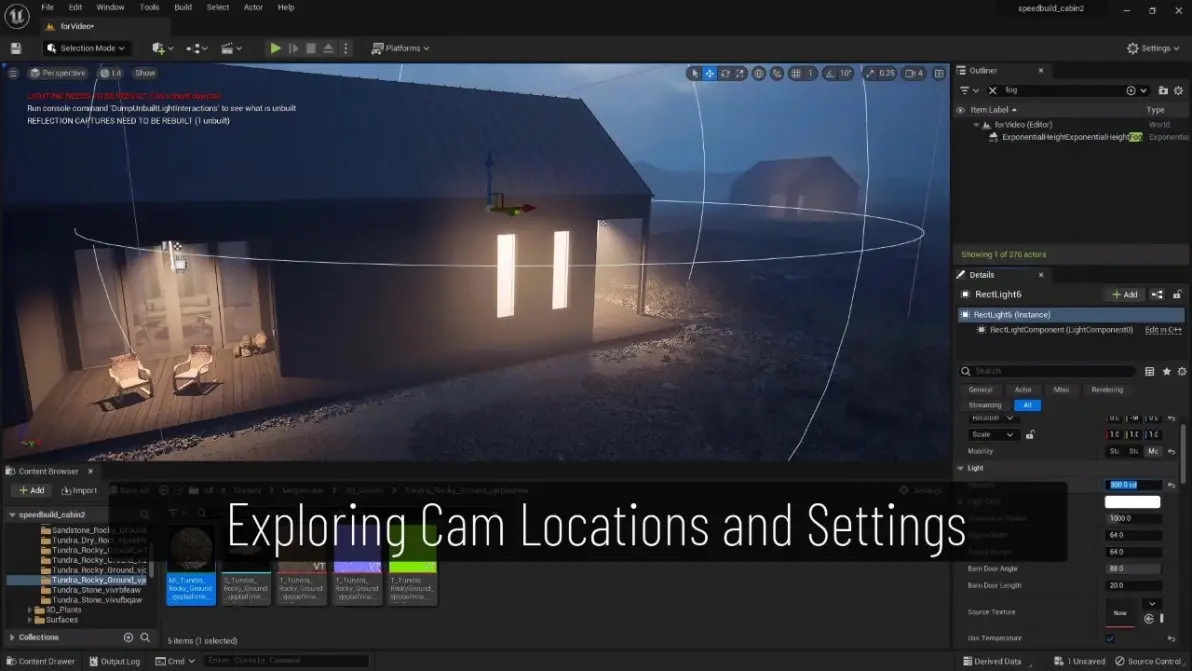Open the Content Drawer
This screenshot has height=671, width=1192.
(x=41, y=661)
